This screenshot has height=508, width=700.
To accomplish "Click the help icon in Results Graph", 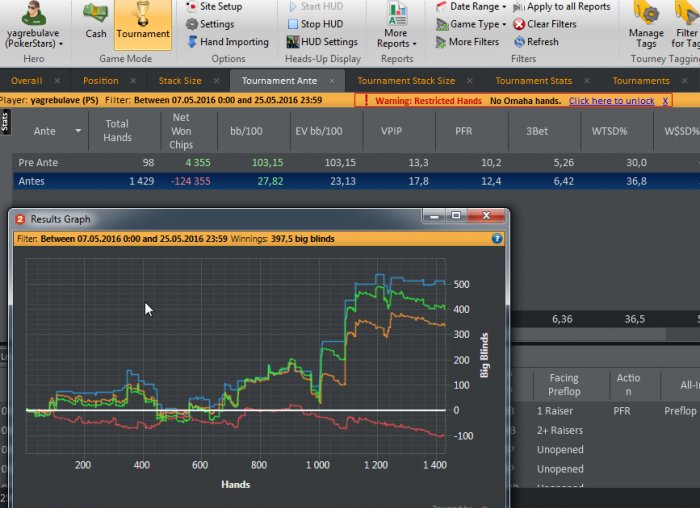I will (497, 239).
